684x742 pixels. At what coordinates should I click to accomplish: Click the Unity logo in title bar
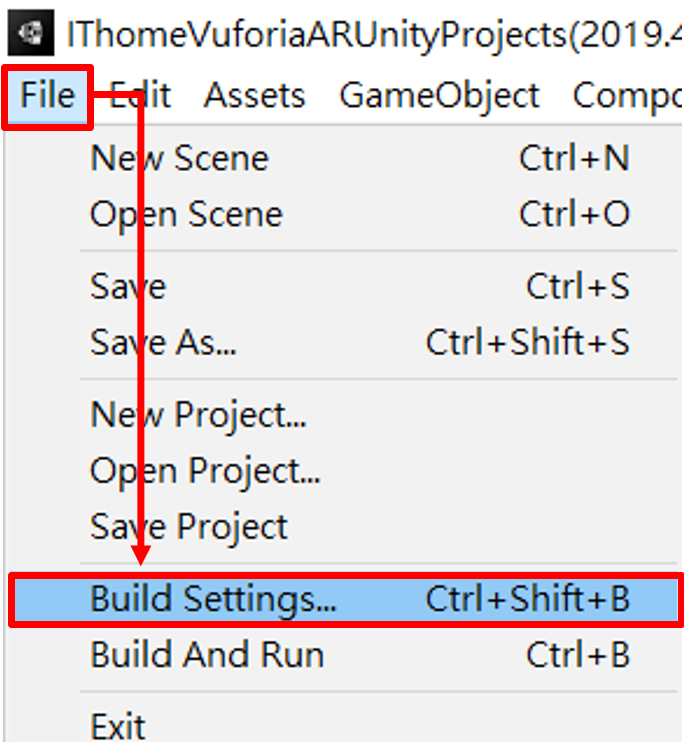point(30,35)
